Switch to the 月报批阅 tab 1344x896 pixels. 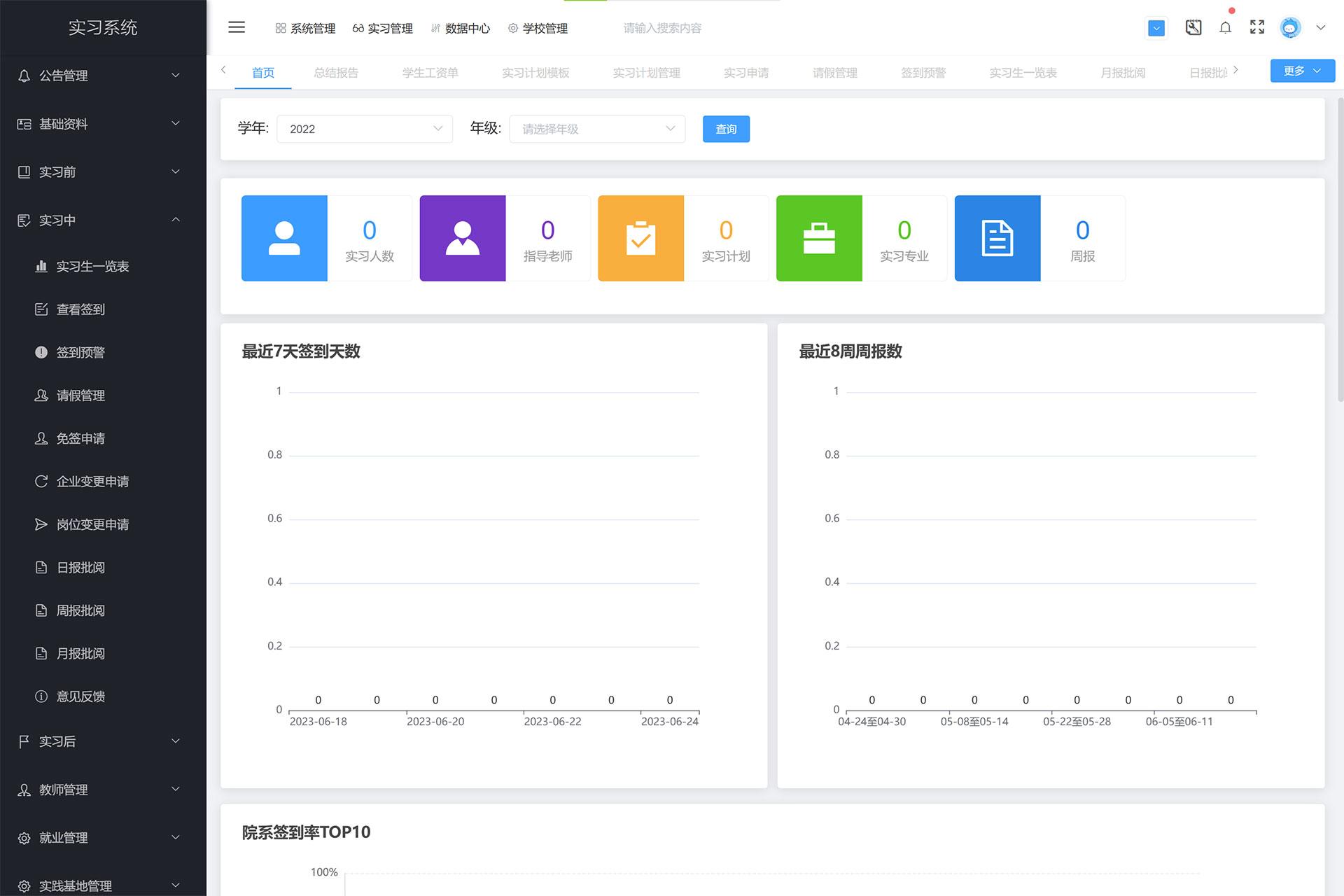pos(1123,73)
